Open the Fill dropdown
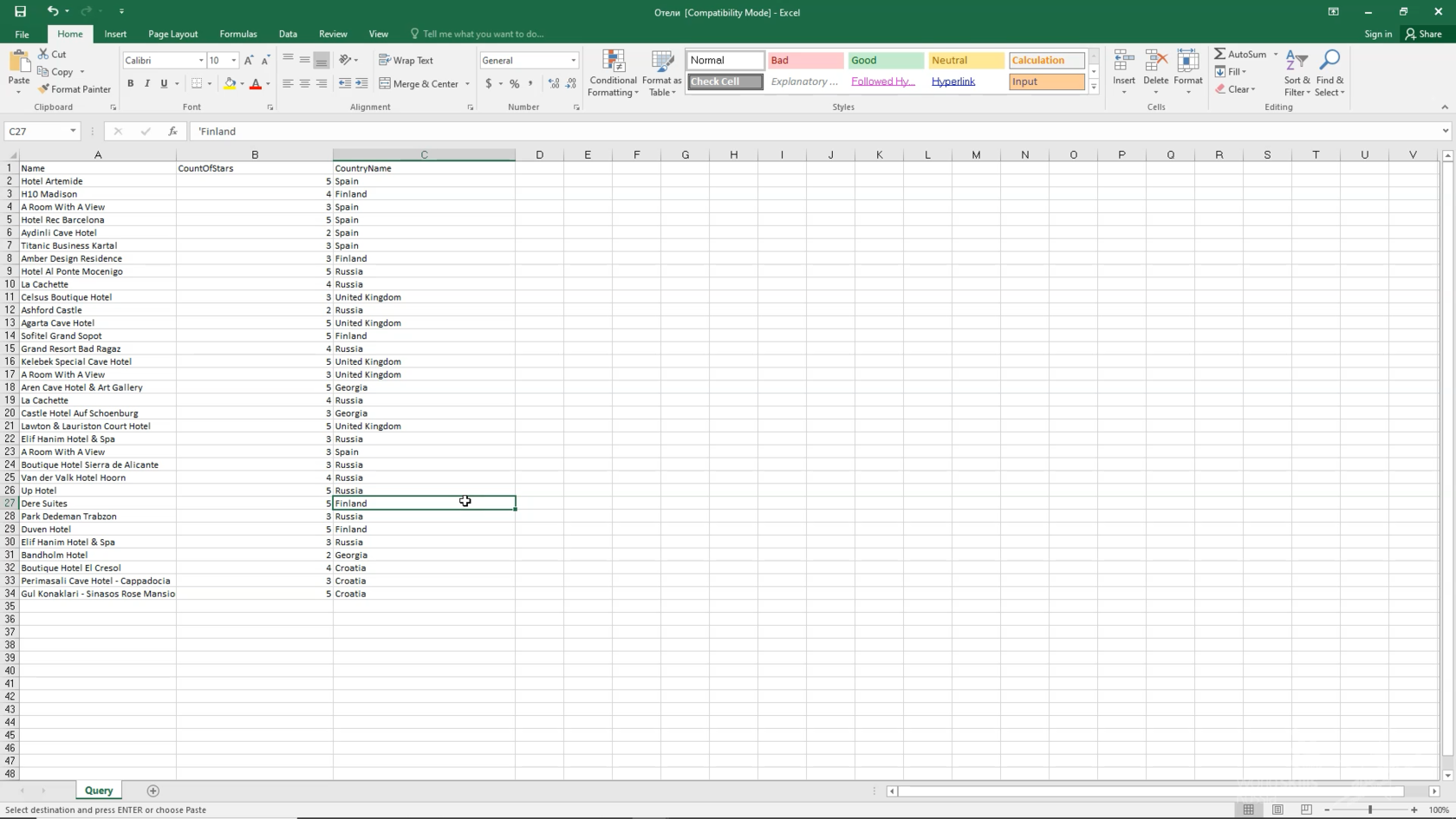 tap(1231, 72)
